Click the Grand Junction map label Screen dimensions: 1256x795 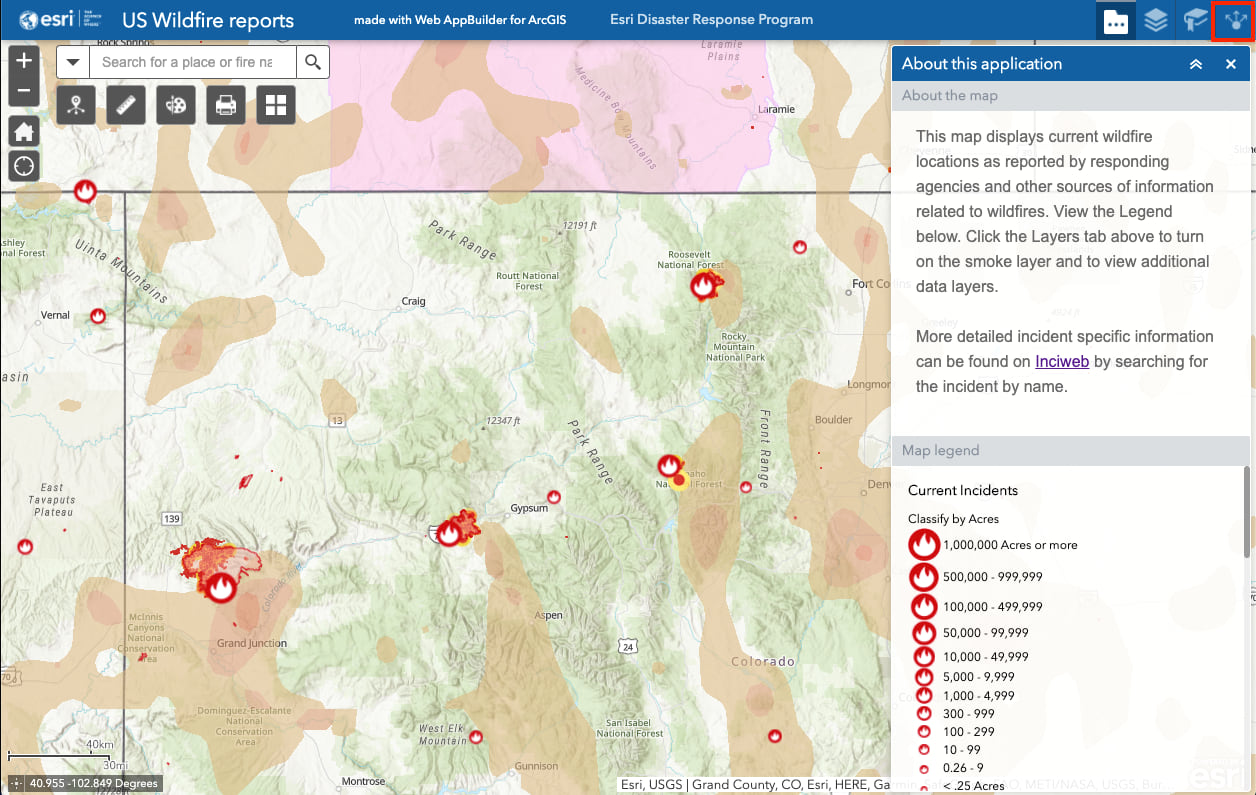pyautogui.click(x=252, y=644)
